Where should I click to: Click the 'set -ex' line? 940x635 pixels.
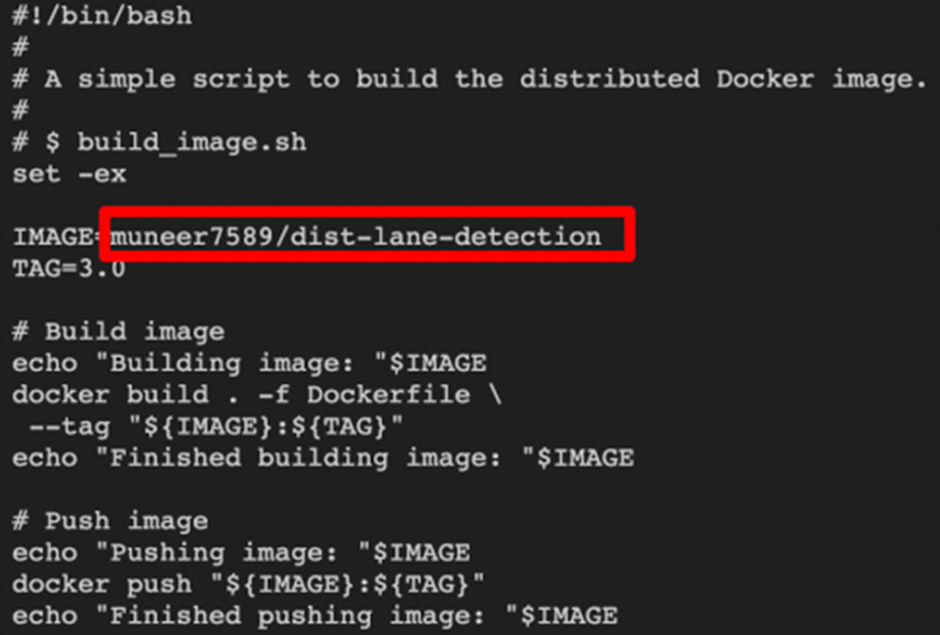click(70, 174)
